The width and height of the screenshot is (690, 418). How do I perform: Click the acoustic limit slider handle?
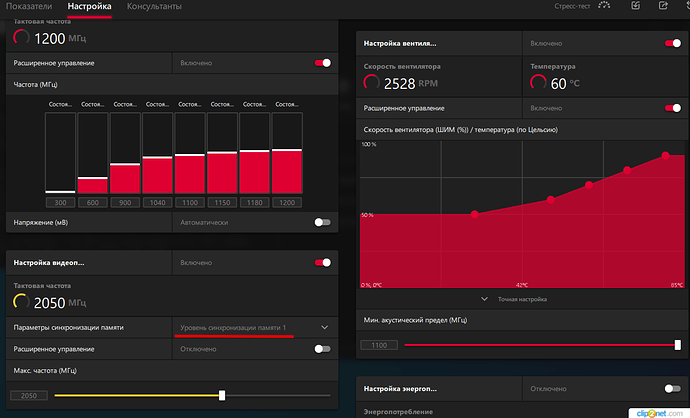pyautogui.click(x=678, y=345)
